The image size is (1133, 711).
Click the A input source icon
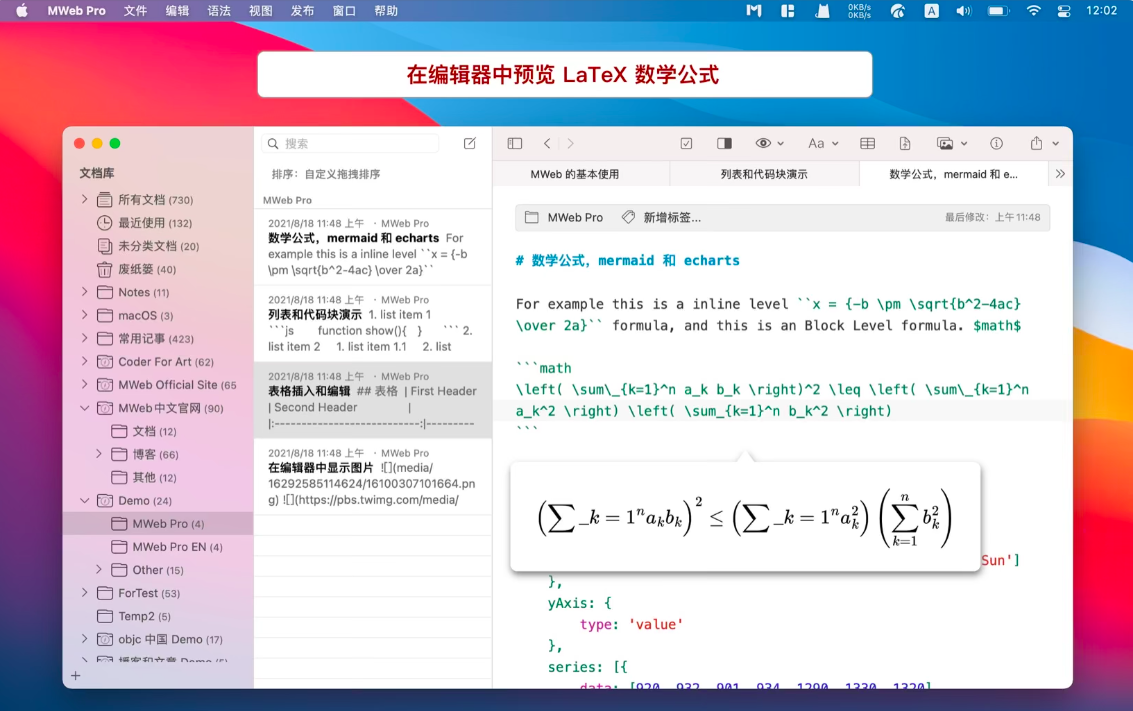931,11
